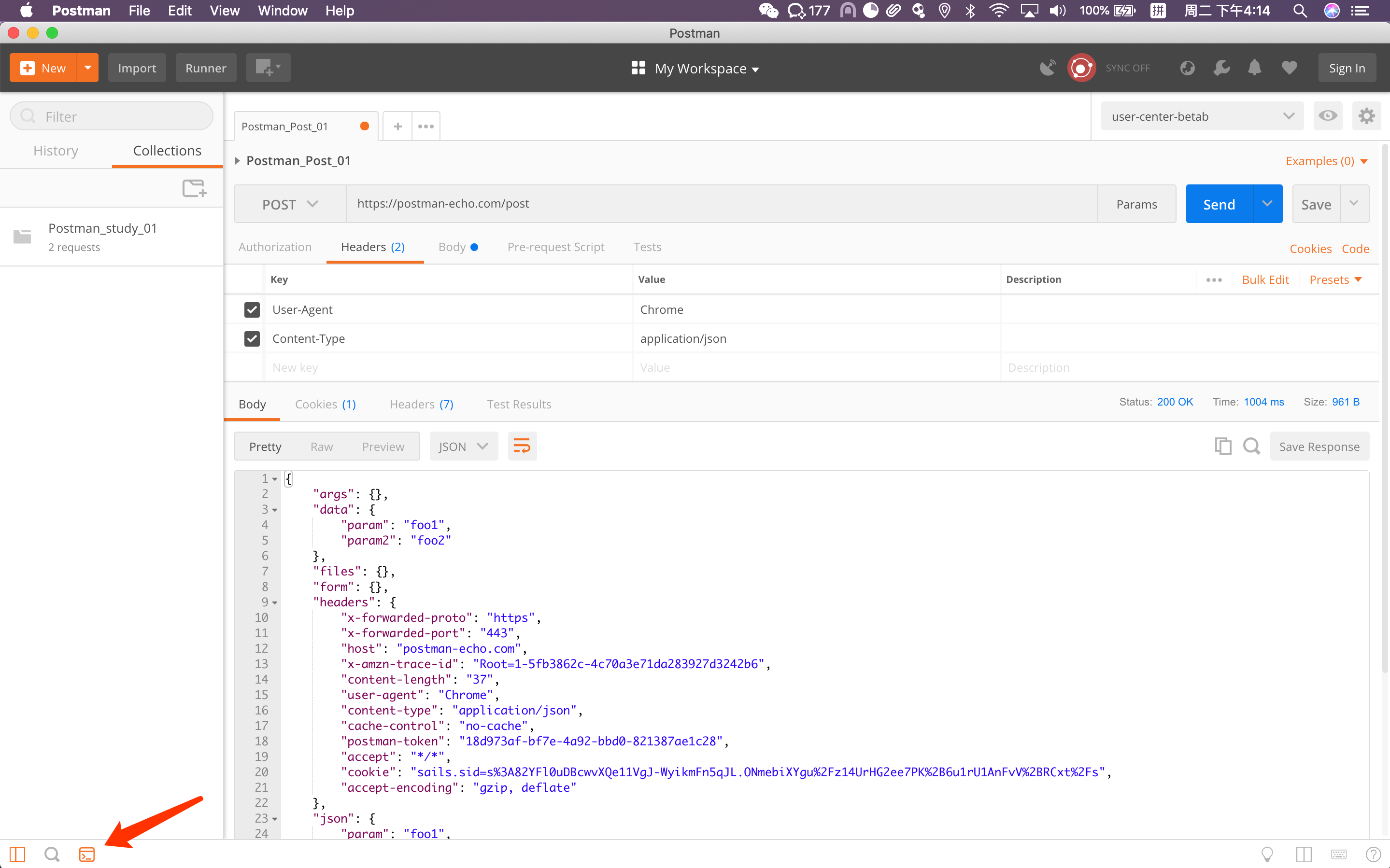This screenshot has height=868, width=1390.
Task: Open macOS Spotlight search icon
Action: [1300, 10]
